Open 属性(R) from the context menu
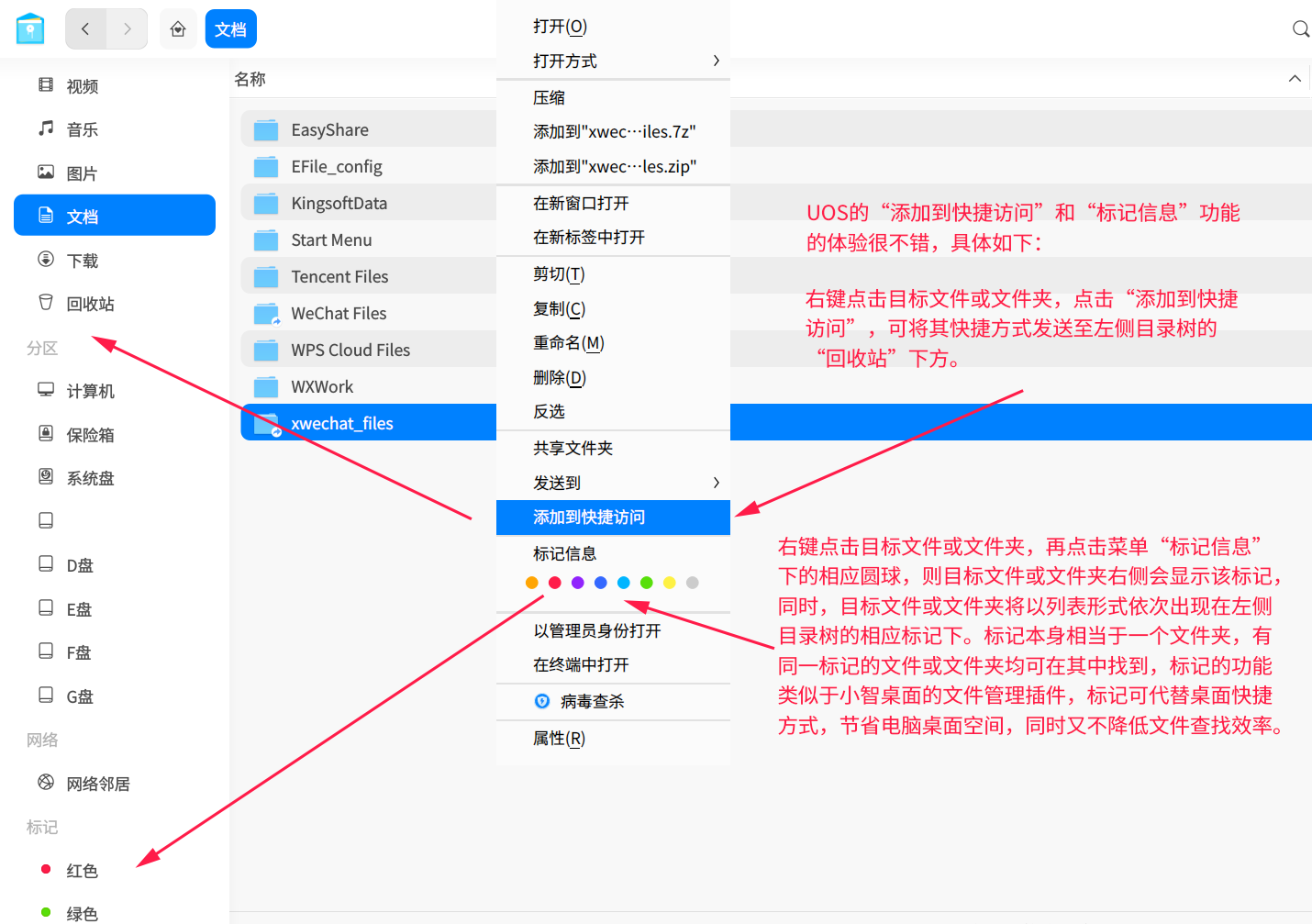Screen dimensions: 1312x924 [x=613, y=739]
